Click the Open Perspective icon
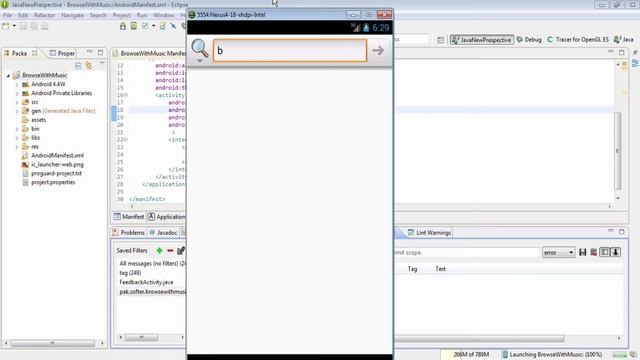 [x=440, y=40]
